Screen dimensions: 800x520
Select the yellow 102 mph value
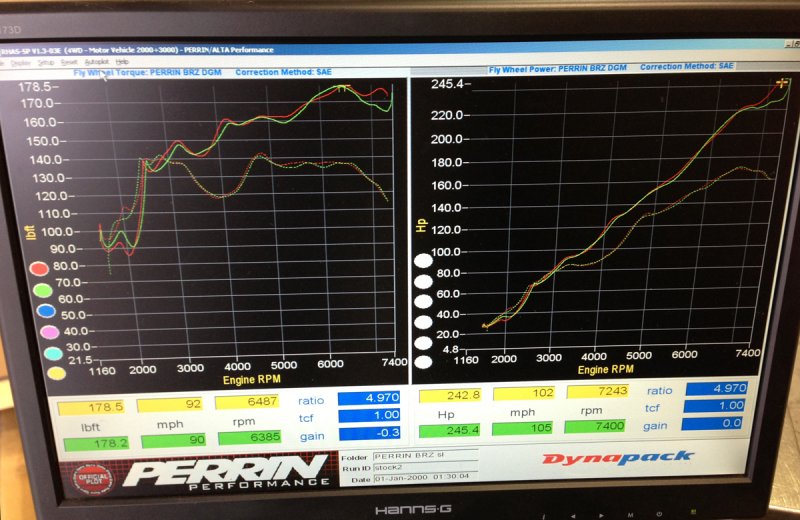point(524,393)
